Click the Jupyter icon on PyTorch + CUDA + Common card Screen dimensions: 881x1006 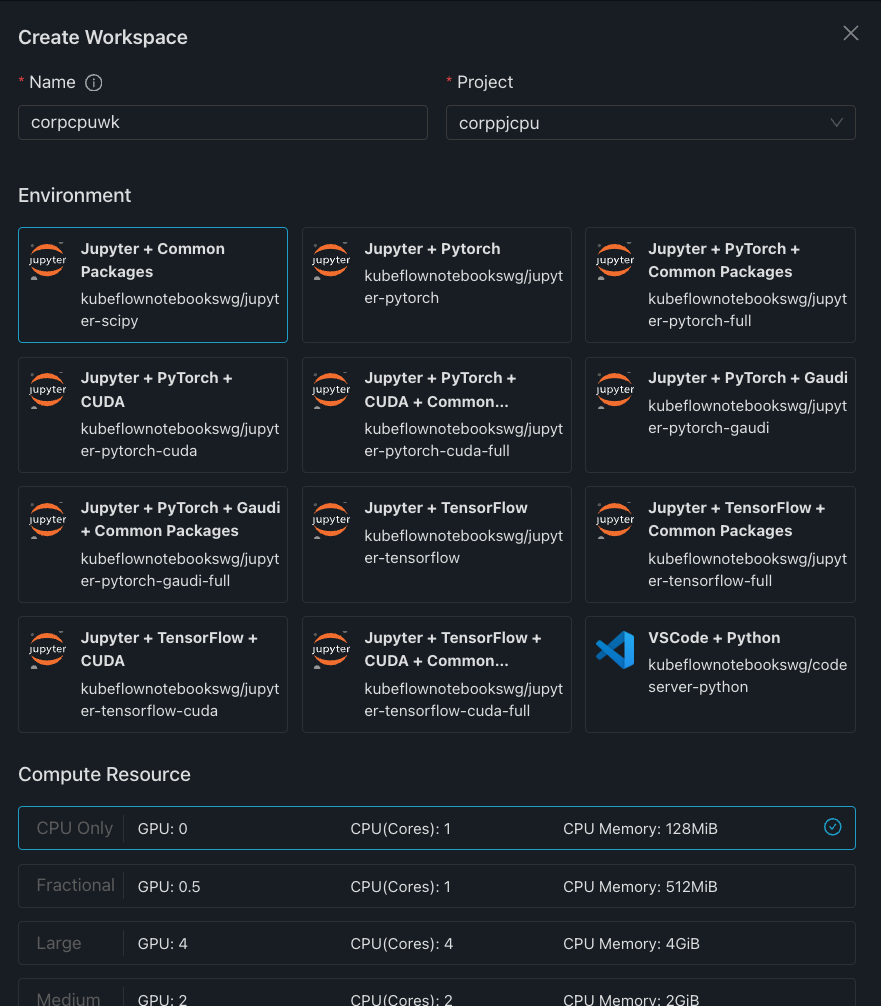[x=330, y=391]
